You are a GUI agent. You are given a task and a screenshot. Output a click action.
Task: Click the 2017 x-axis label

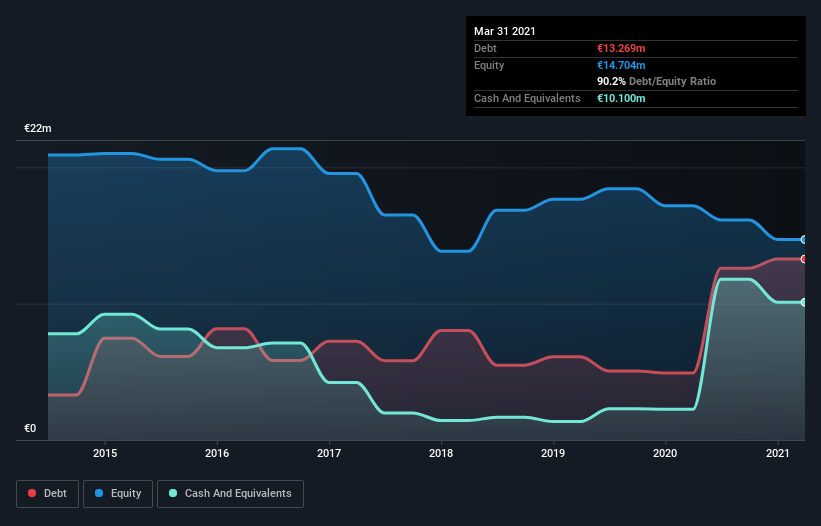click(x=329, y=453)
